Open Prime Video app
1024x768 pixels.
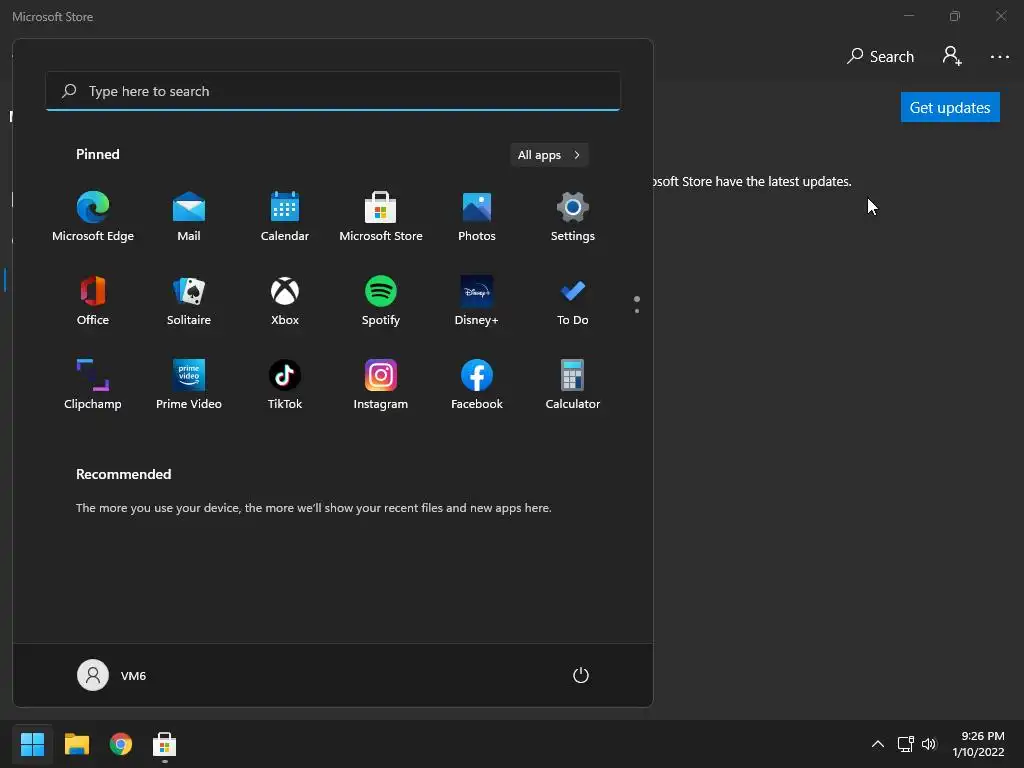[x=189, y=385]
